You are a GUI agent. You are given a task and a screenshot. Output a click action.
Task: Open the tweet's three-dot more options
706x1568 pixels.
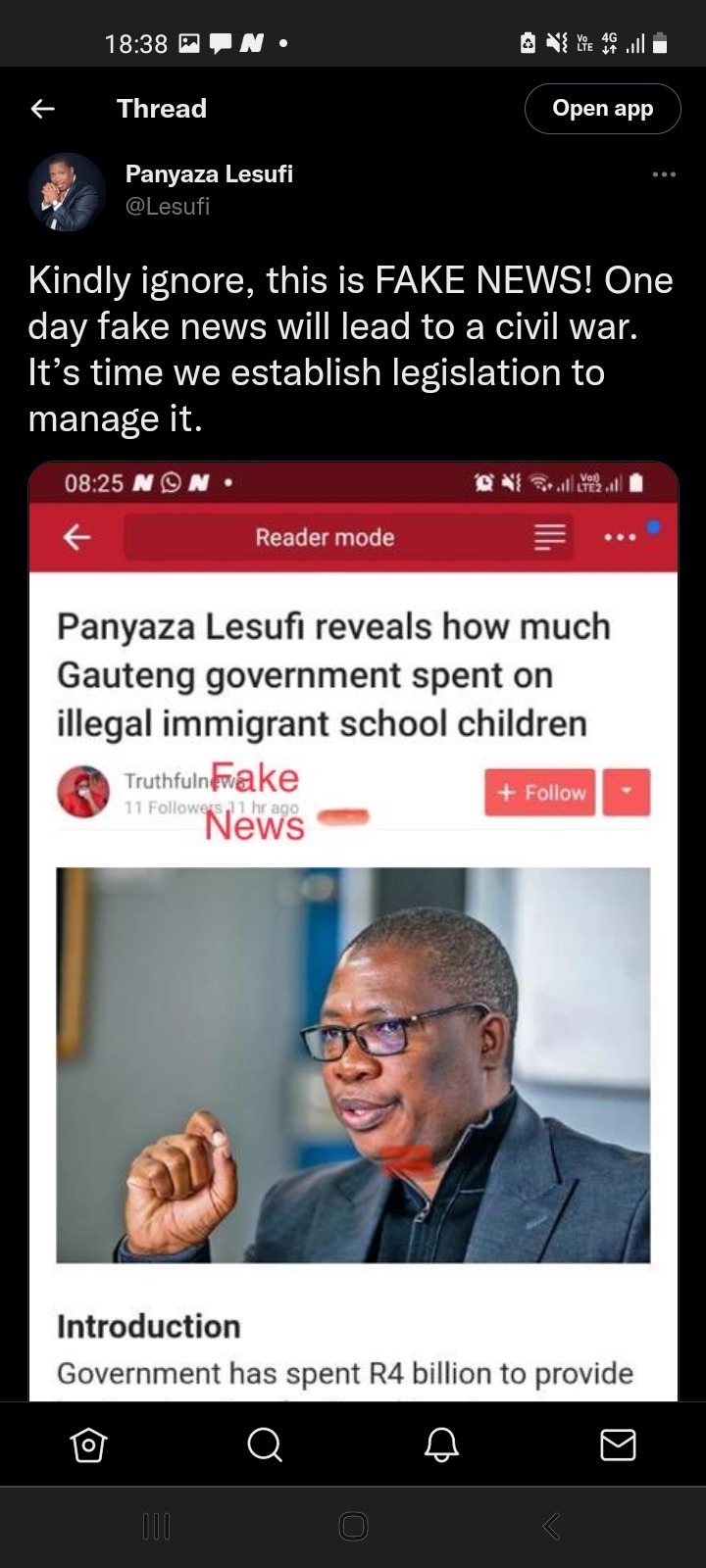664,174
